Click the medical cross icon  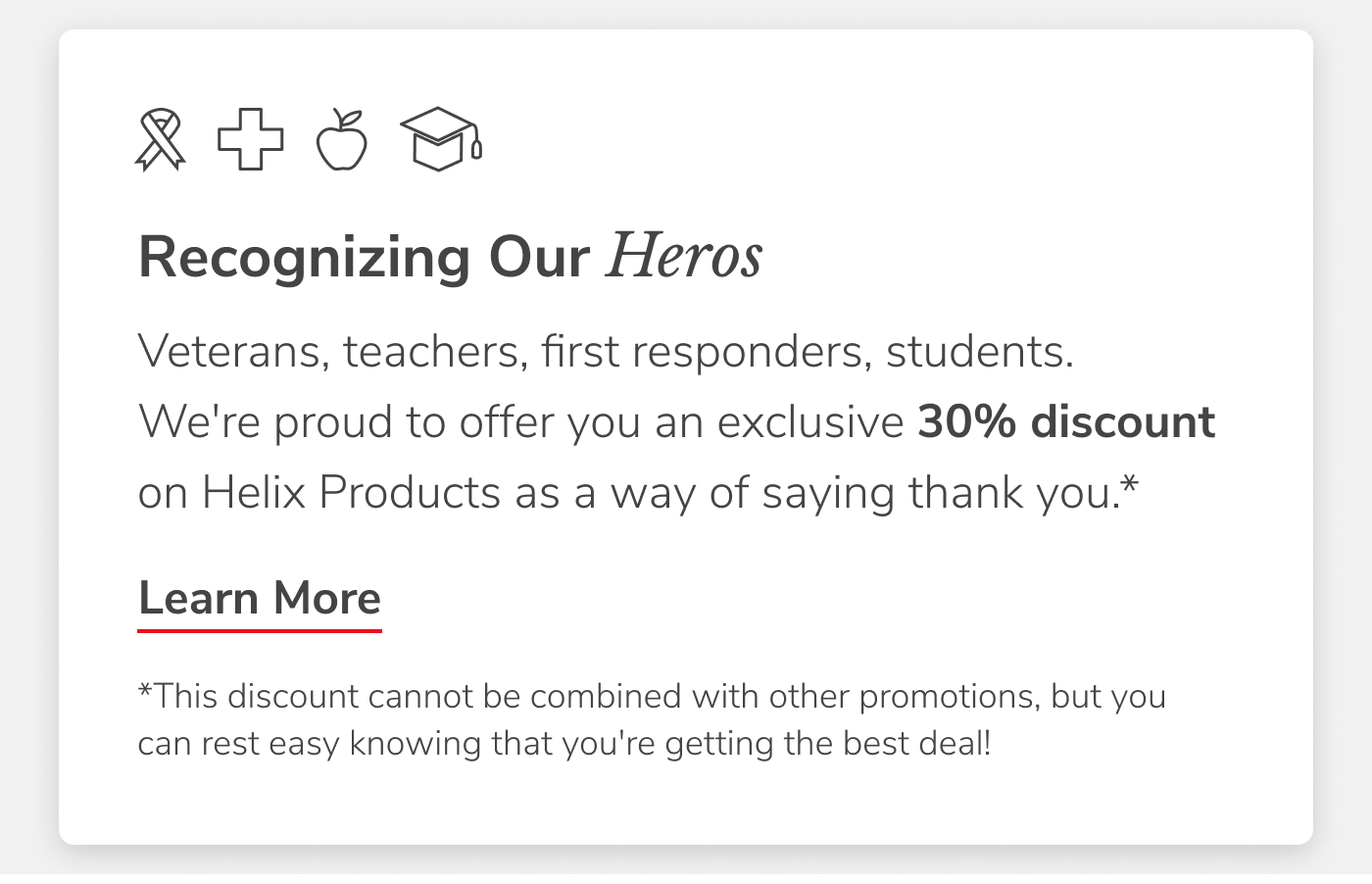pyautogui.click(x=250, y=138)
